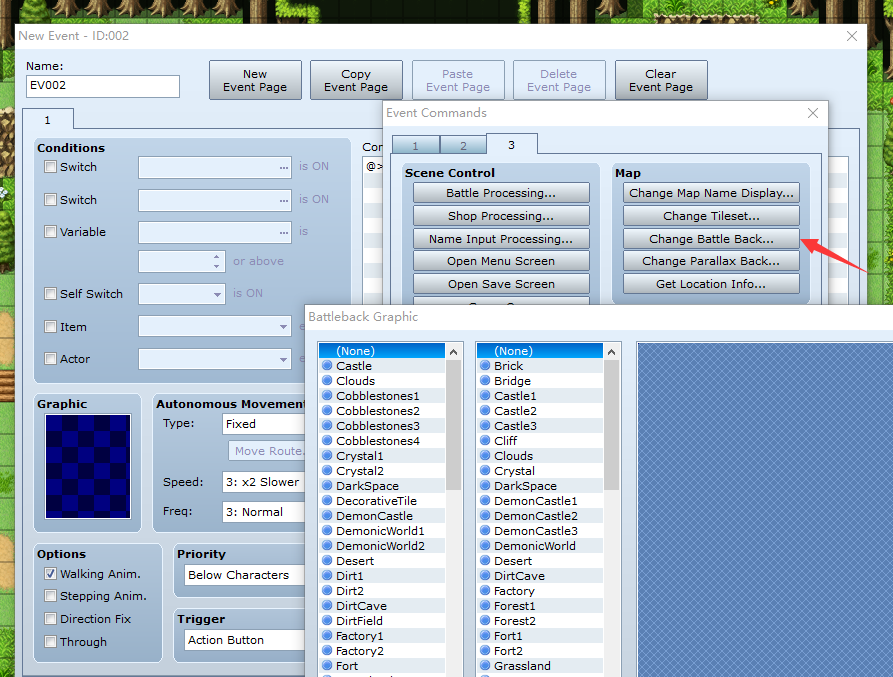The height and width of the screenshot is (677, 893).
Task: Click the up arrow of the left battleback list scrollbar
Action: pyautogui.click(x=453, y=352)
